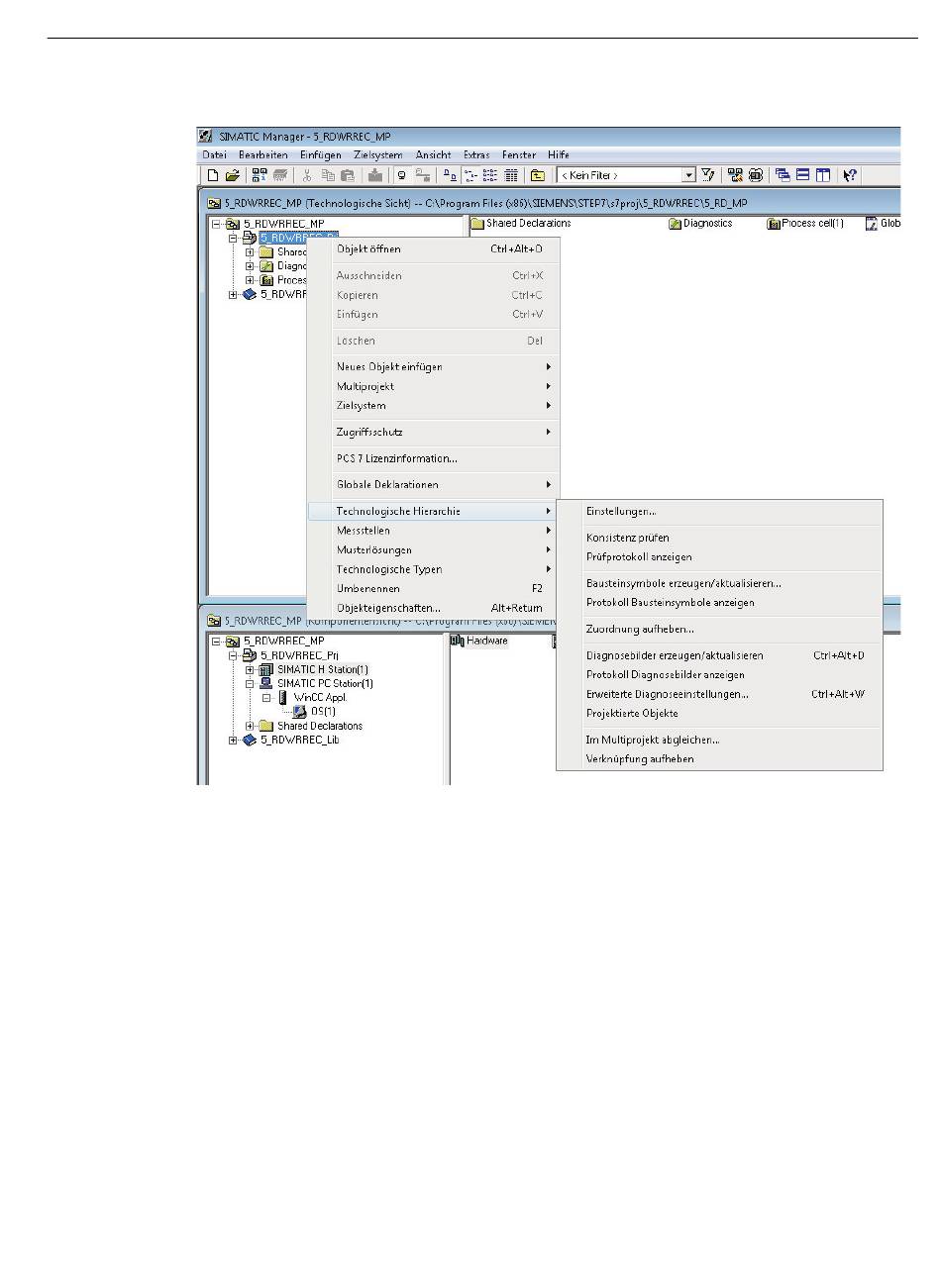This screenshot has height=1288, width=941.
Task: Select Konsistenz prüfen in the submenu
Action: click(719, 539)
